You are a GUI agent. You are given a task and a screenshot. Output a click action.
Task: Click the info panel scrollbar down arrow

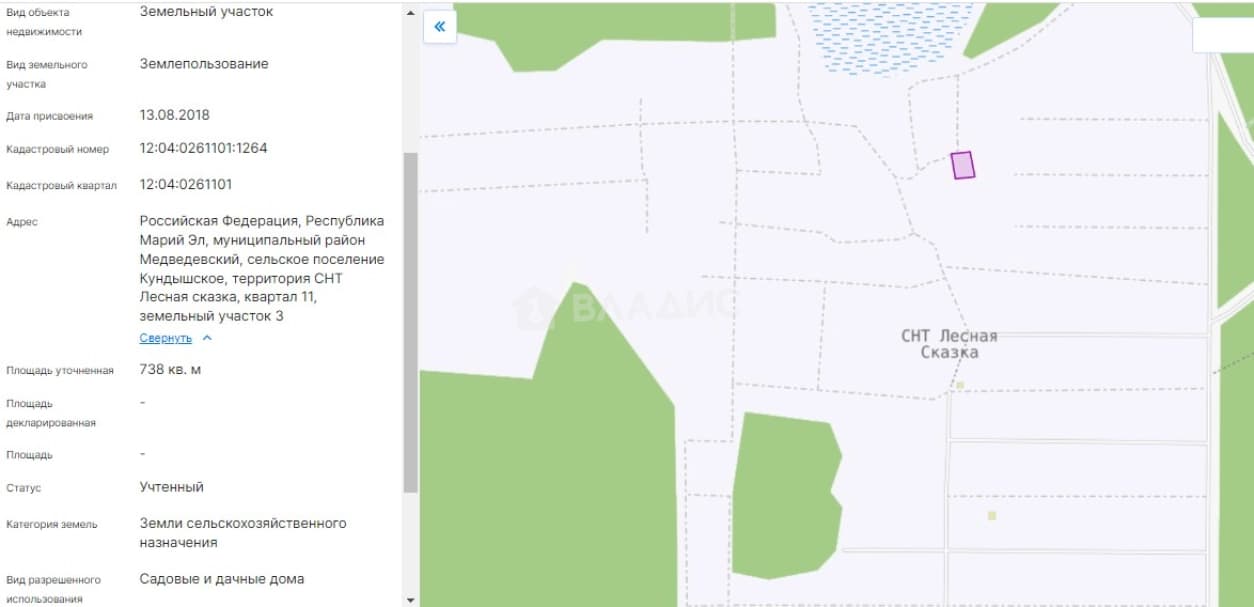click(x=410, y=599)
